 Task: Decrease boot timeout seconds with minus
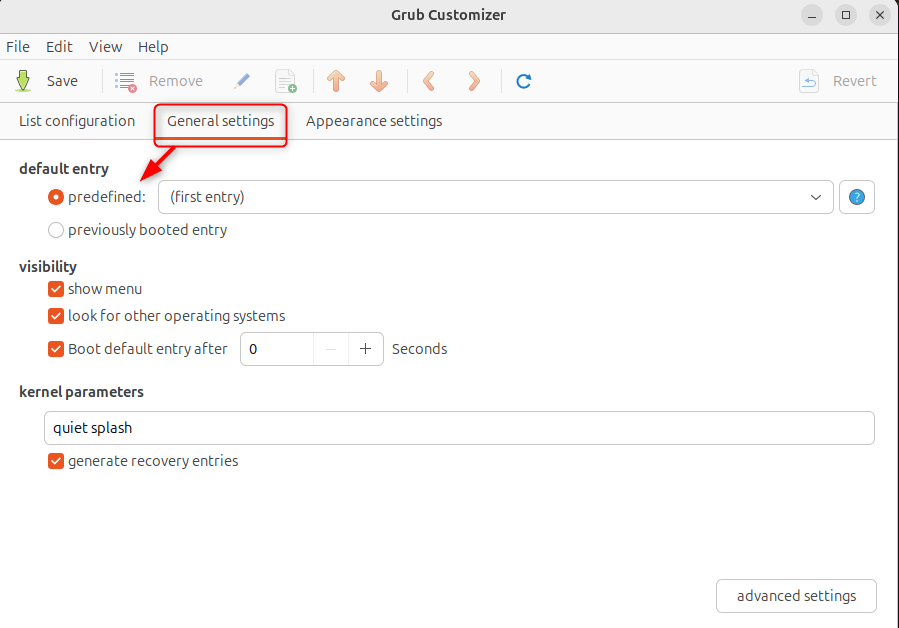click(x=331, y=349)
